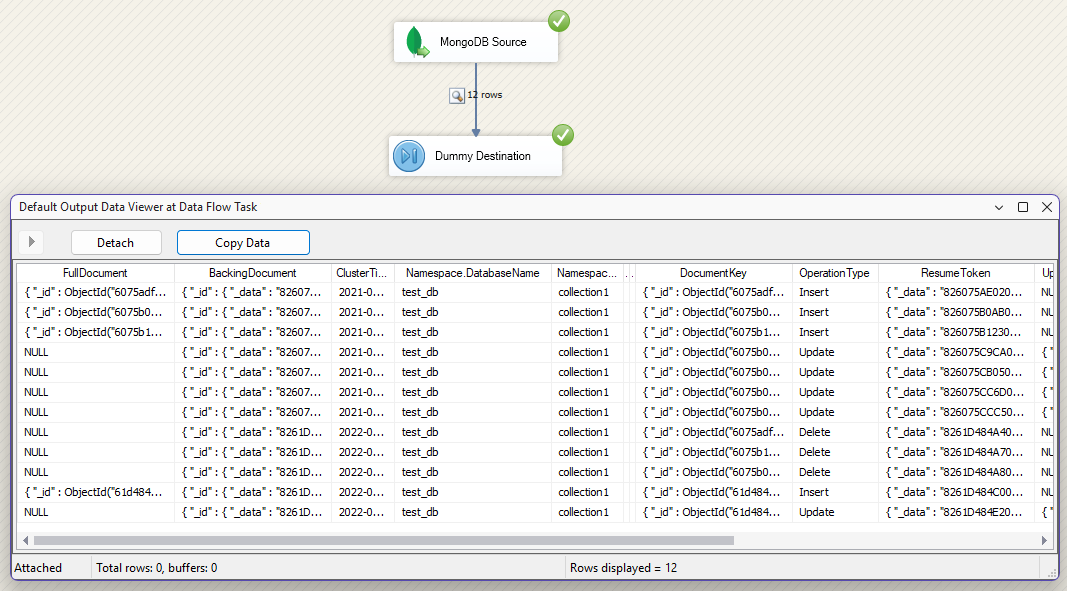Click the 'Attached' status bar entry

tap(38, 568)
